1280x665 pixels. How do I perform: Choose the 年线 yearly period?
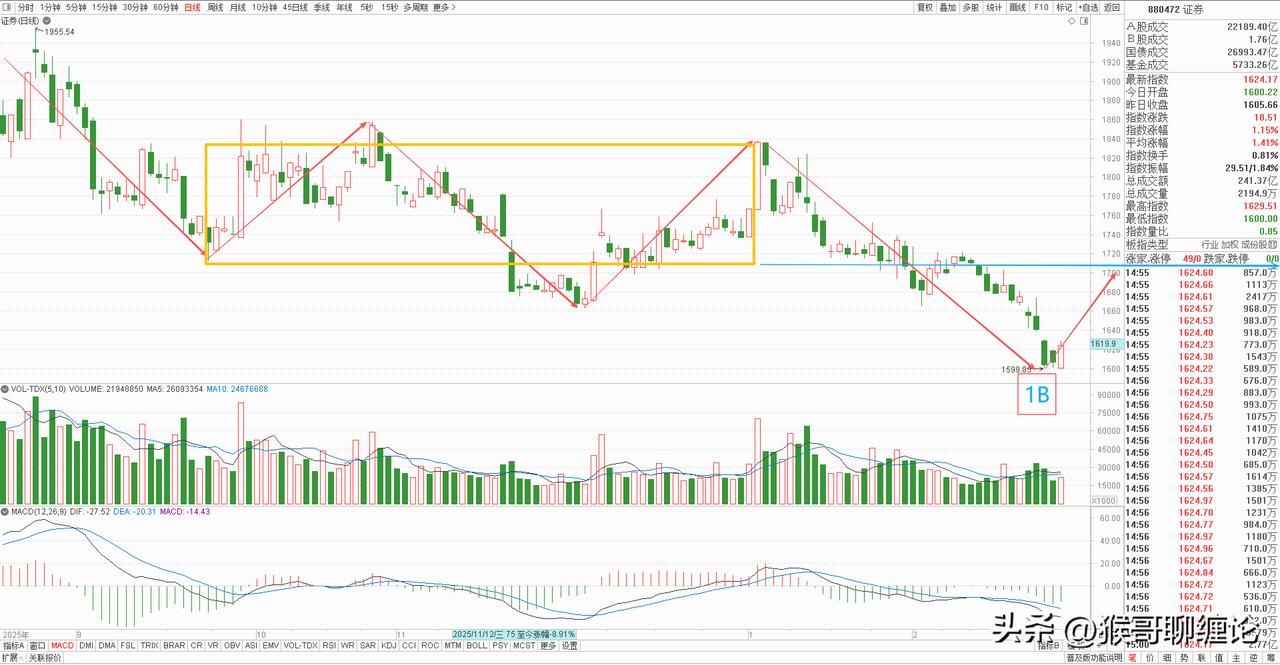point(344,6)
